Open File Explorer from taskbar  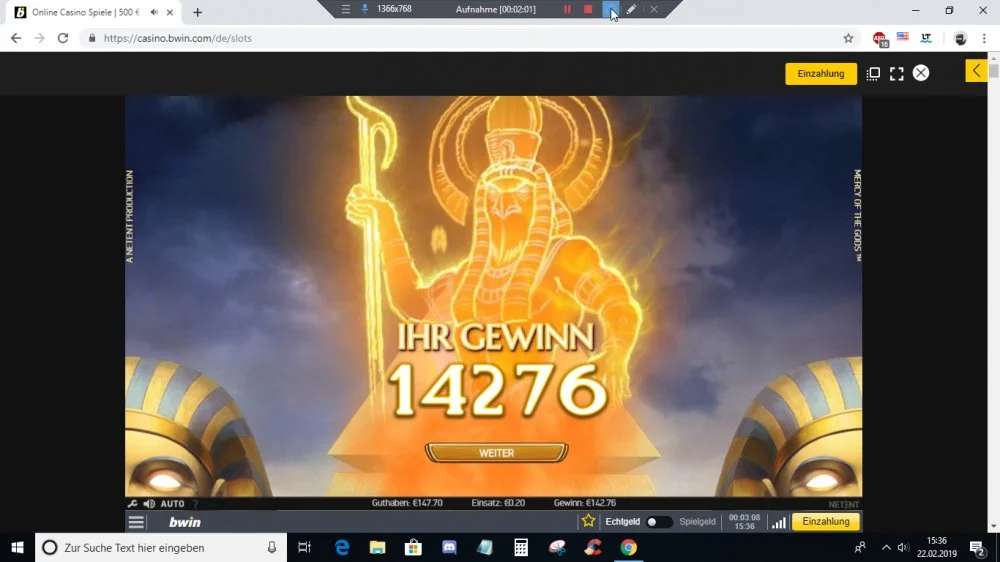[378, 547]
